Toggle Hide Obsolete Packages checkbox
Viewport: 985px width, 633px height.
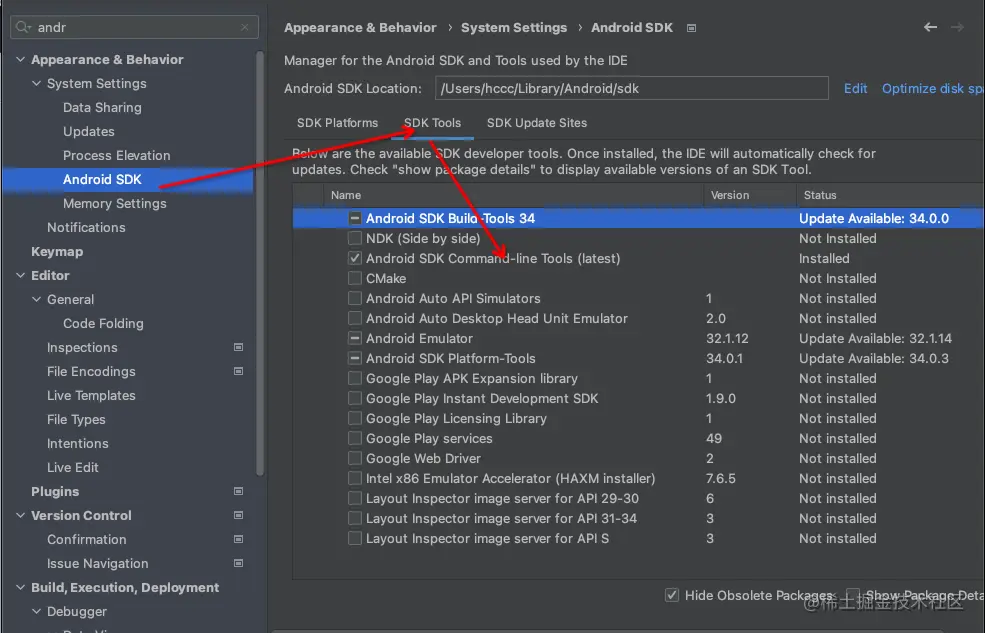(672, 595)
